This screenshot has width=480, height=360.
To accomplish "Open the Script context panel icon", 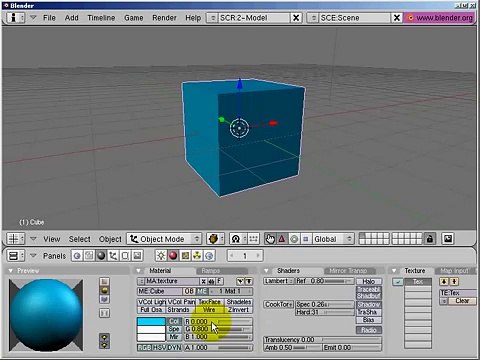I will tap(89, 256).
